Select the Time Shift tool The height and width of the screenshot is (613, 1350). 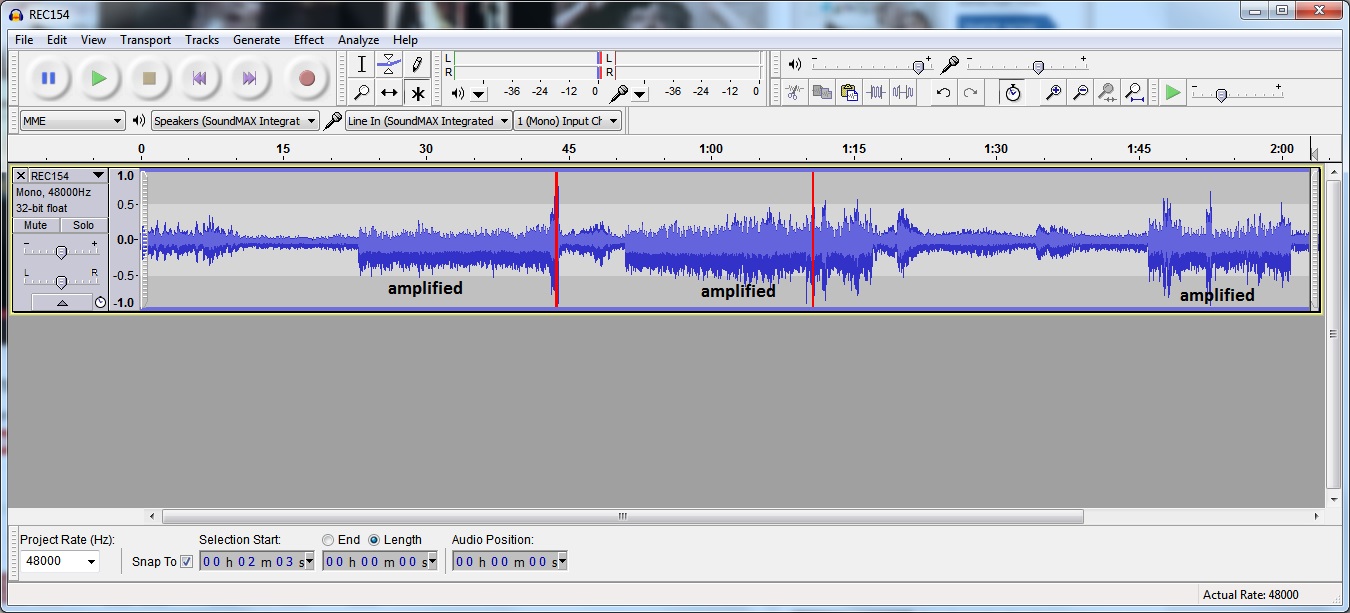tap(389, 93)
